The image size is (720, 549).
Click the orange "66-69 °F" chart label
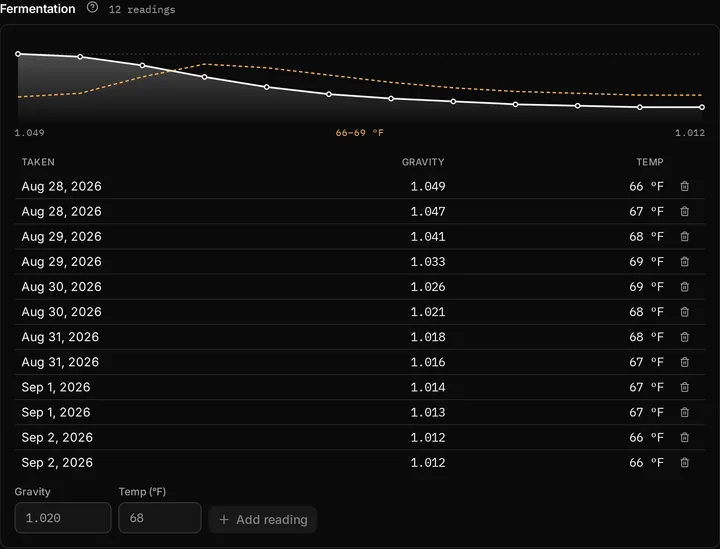[x=360, y=133]
